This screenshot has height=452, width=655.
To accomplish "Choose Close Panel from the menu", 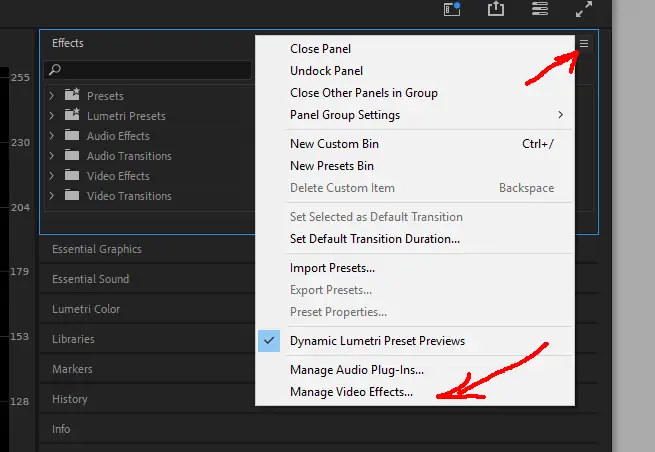I will [x=415, y=49].
